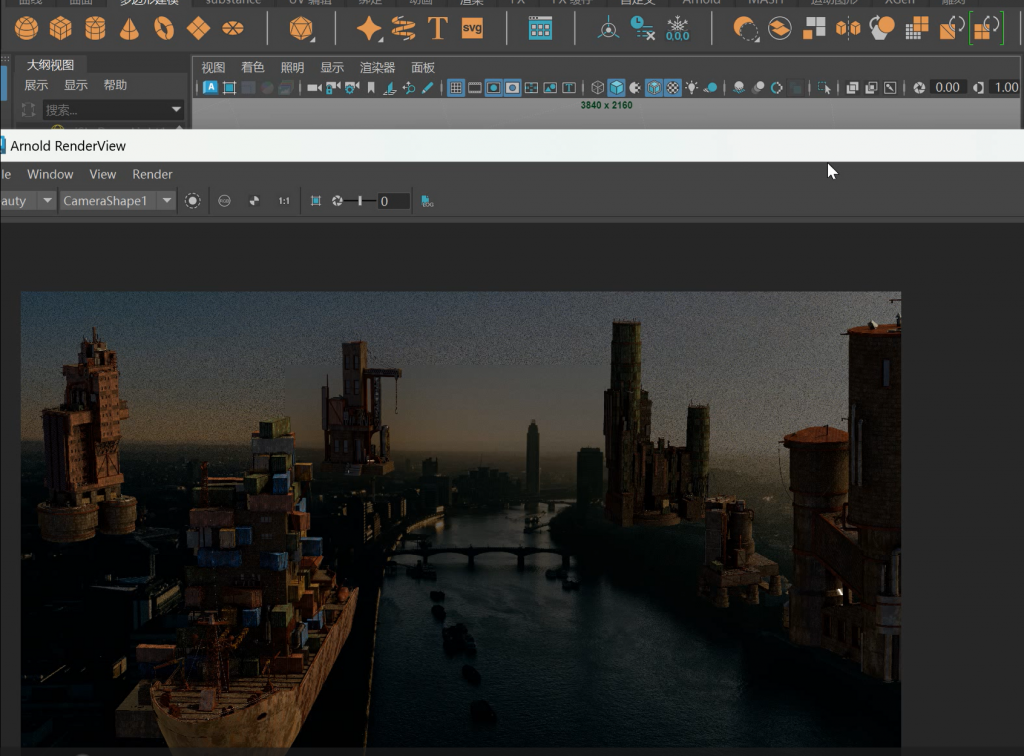
Task: Click the 1:1 zoom button in RenderView
Action: (284, 201)
